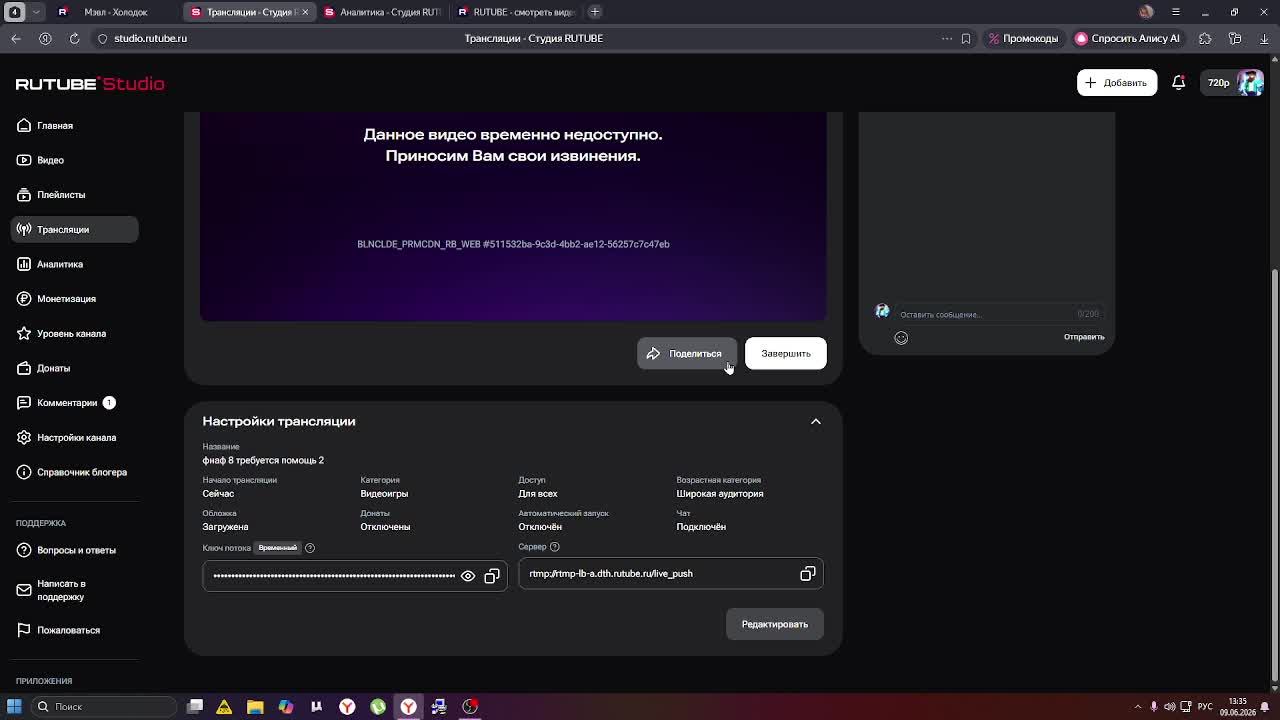The width and height of the screenshot is (1280, 720).
Task: Open browser downloads icon
Action: pyautogui.click(x=1265, y=38)
